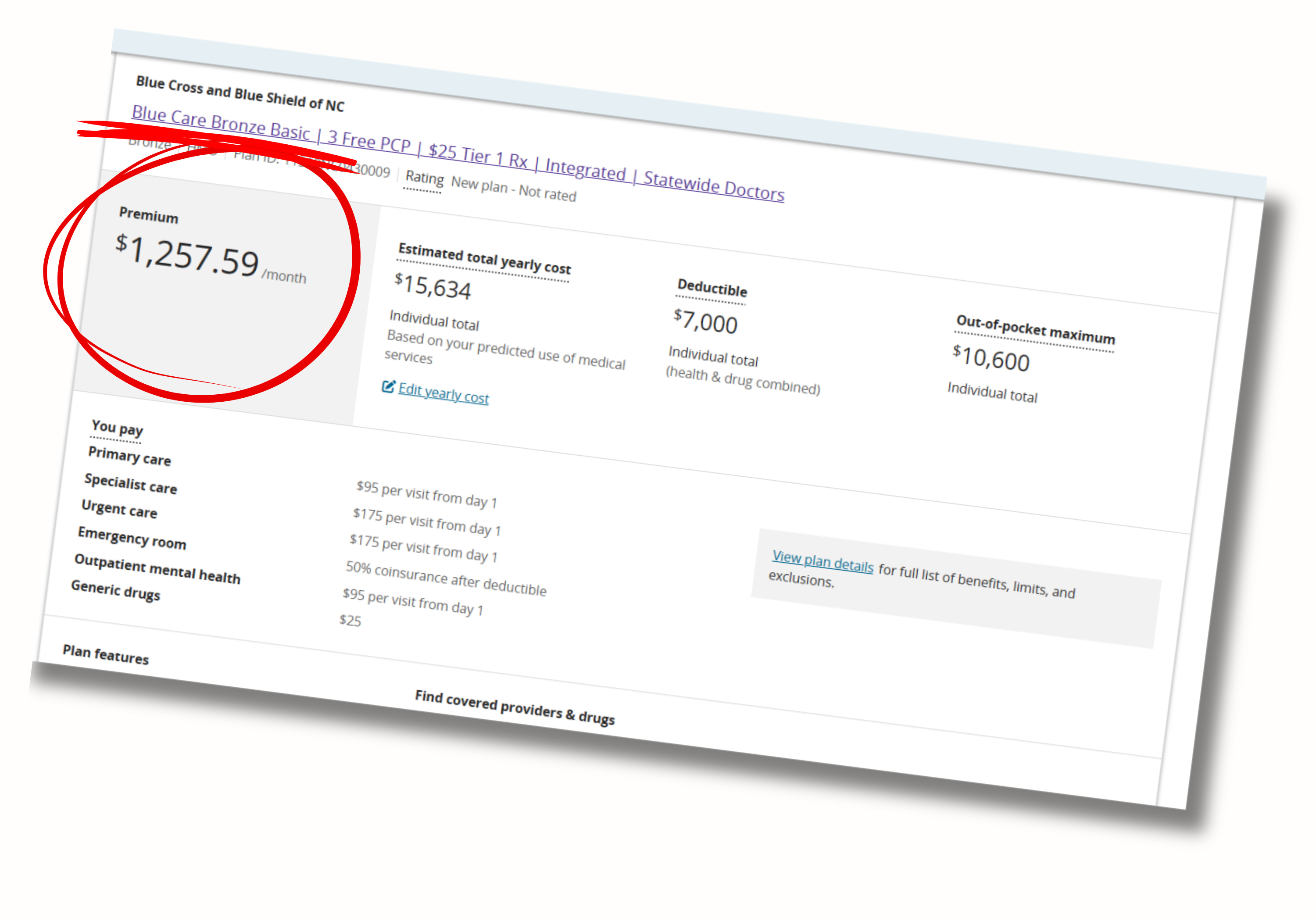This screenshot has width=1316, height=921.
Task: Click the Edit yearly cost link
Action: click(x=443, y=393)
